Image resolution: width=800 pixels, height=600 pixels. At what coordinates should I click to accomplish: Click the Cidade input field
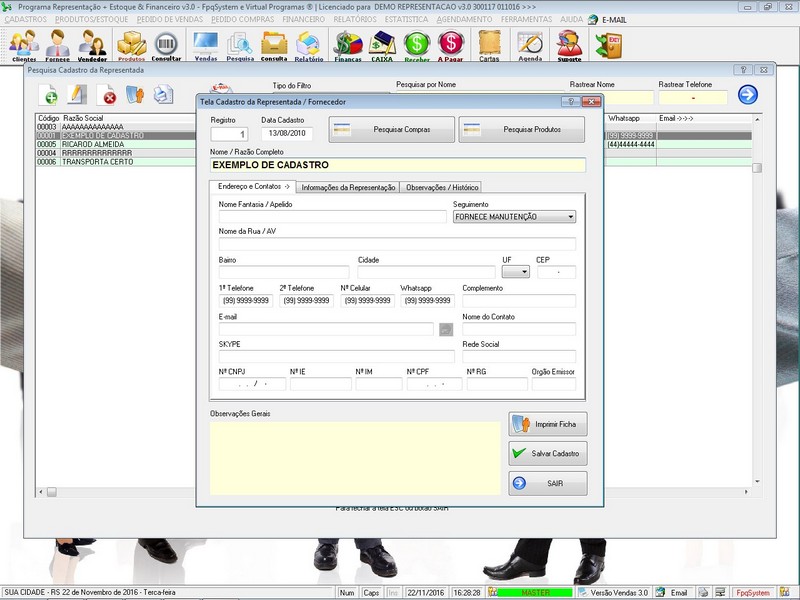[x=427, y=272]
